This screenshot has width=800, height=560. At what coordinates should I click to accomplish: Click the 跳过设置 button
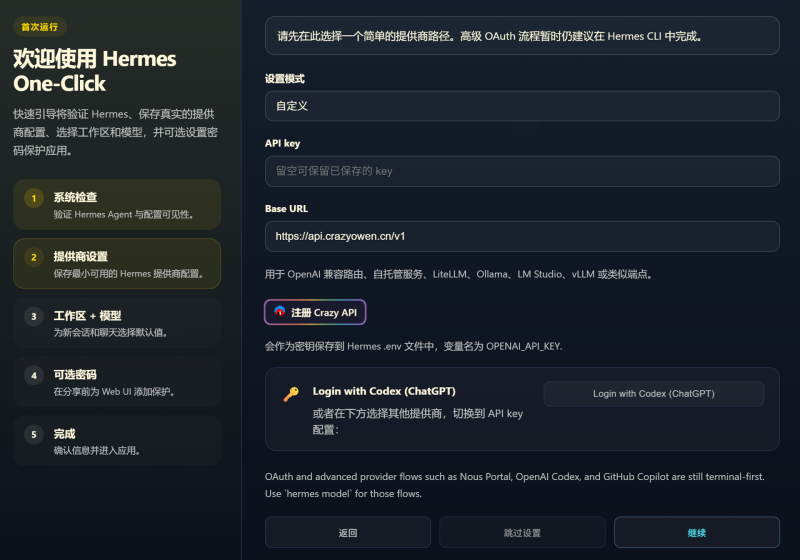(x=522, y=532)
